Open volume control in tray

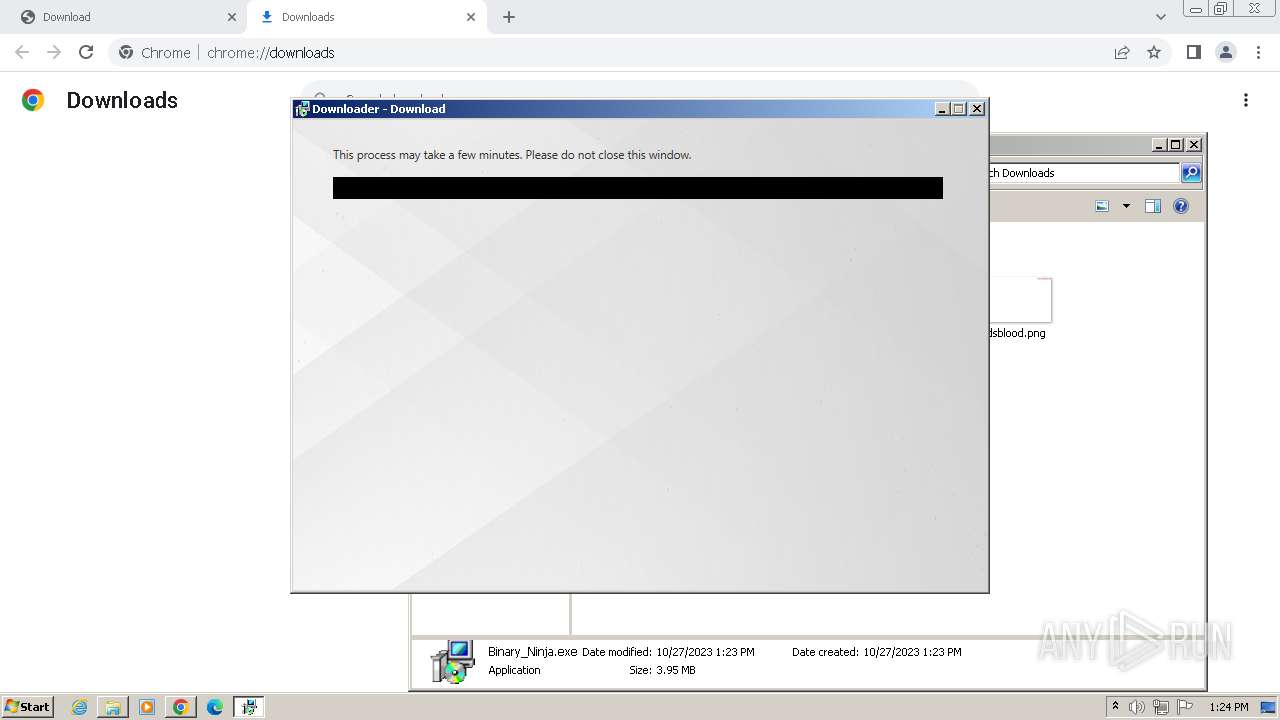(x=1137, y=707)
